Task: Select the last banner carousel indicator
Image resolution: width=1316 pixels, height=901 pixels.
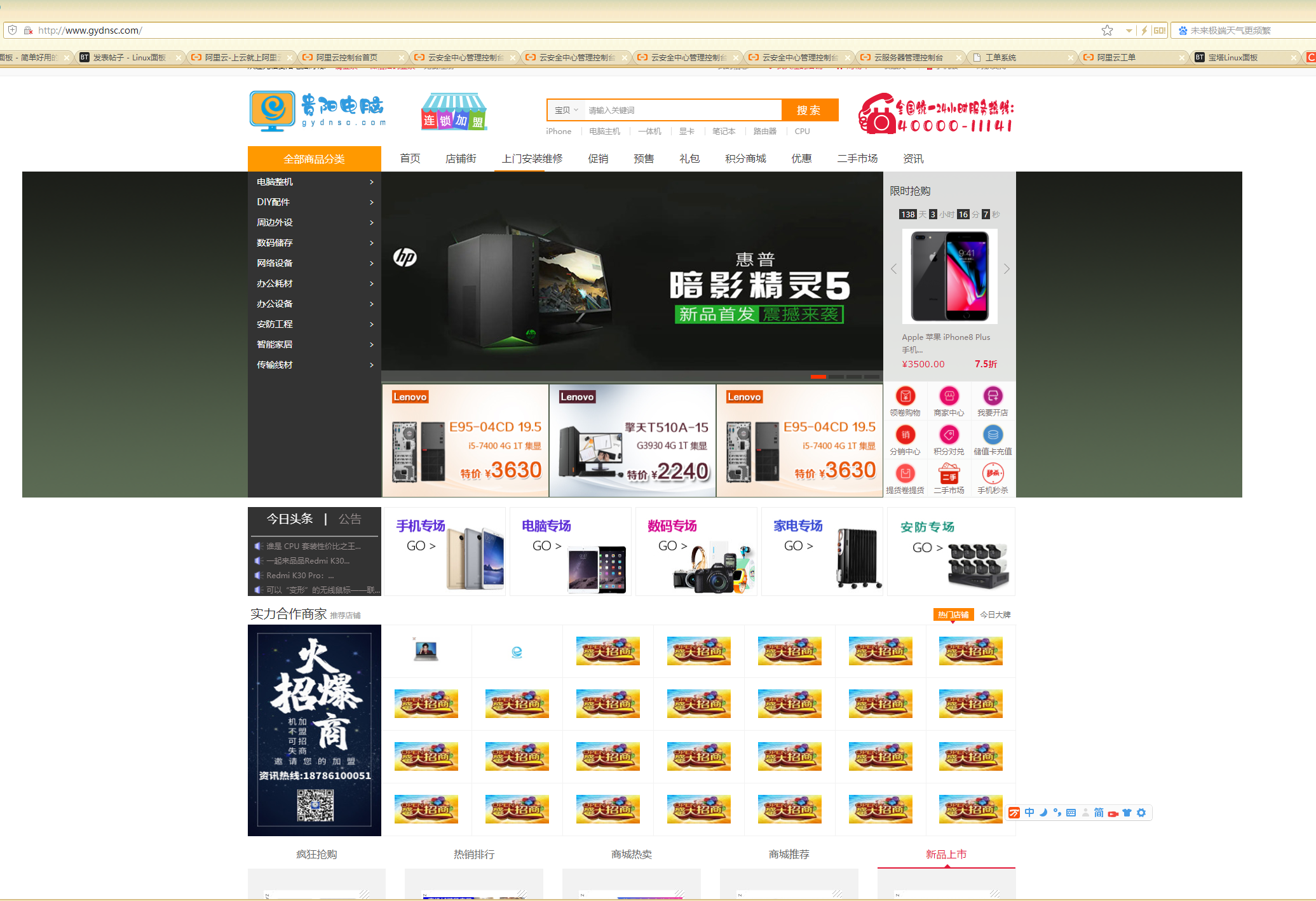Action: pyautogui.click(x=872, y=377)
